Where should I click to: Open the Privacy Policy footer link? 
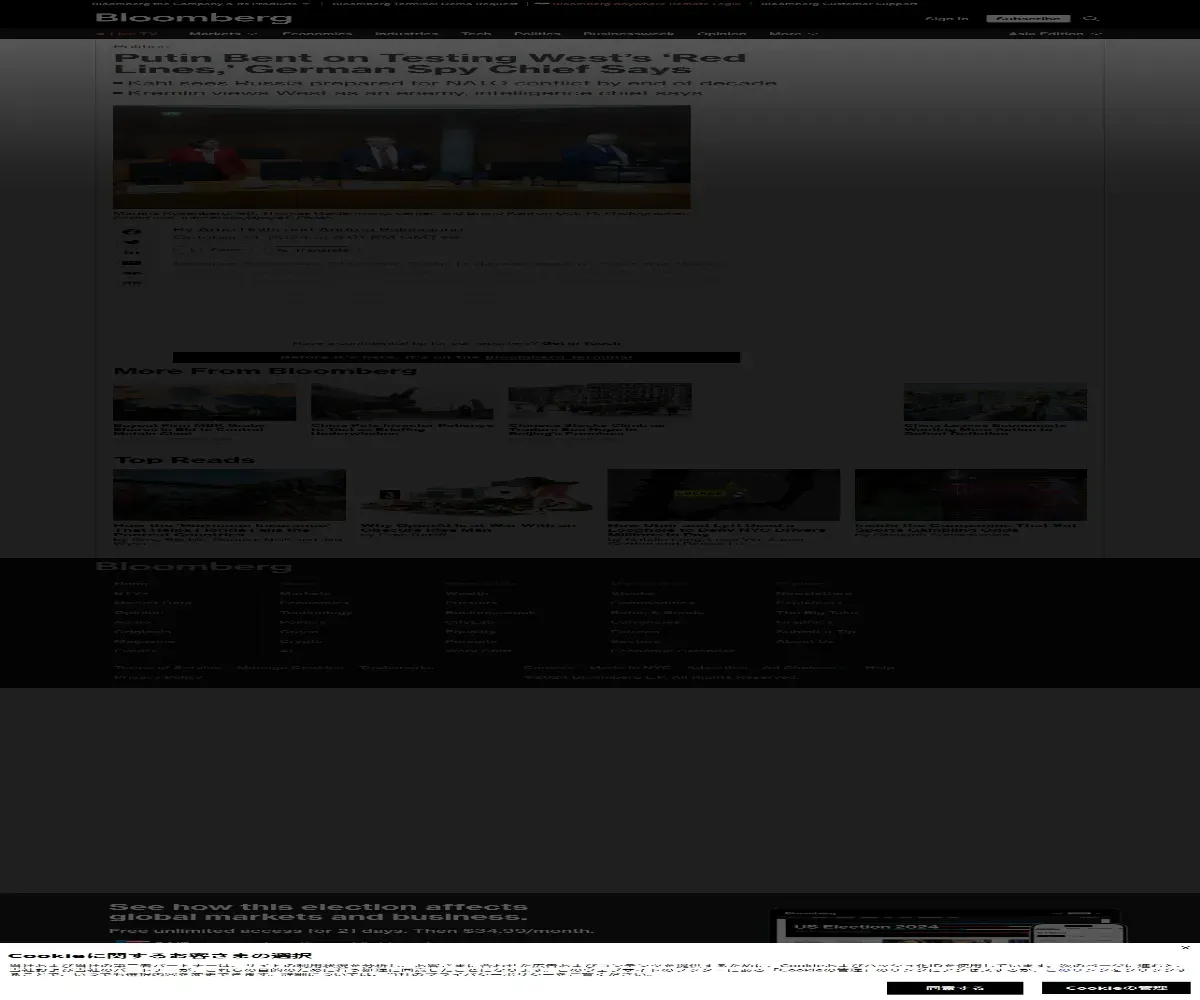tap(158, 677)
